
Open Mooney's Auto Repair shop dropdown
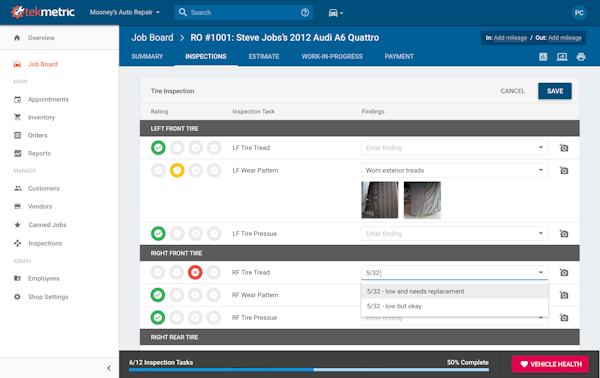[x=125, y=12]
